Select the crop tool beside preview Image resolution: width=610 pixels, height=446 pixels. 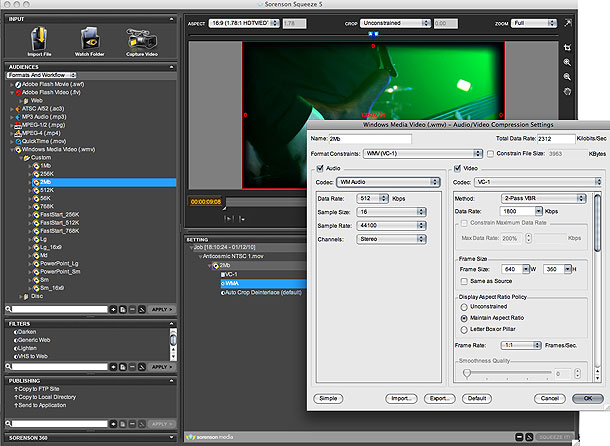tap(569, 47)
